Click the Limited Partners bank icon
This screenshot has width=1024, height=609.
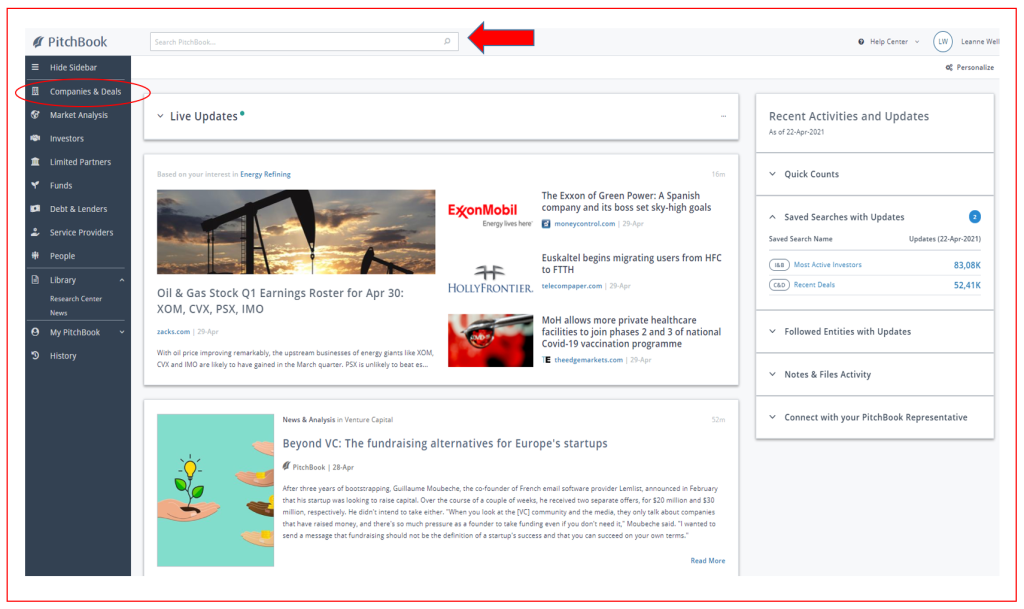coord(35,161)
